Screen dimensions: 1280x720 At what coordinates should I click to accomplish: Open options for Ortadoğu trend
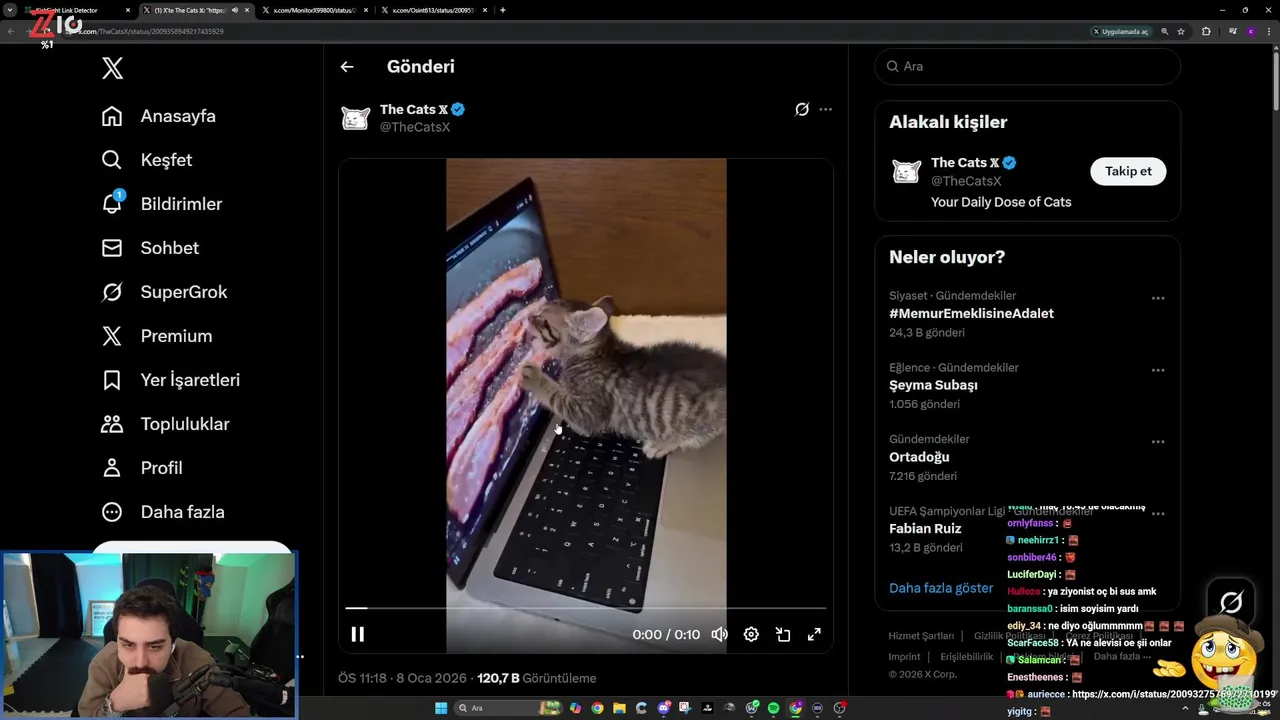coord(1158,442)
